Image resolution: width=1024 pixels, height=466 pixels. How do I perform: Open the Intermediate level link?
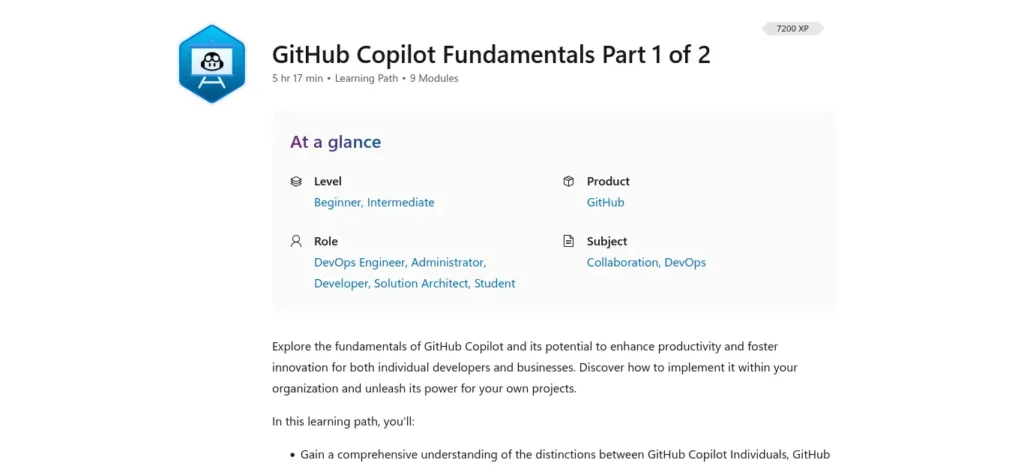(x=400, y=202)
